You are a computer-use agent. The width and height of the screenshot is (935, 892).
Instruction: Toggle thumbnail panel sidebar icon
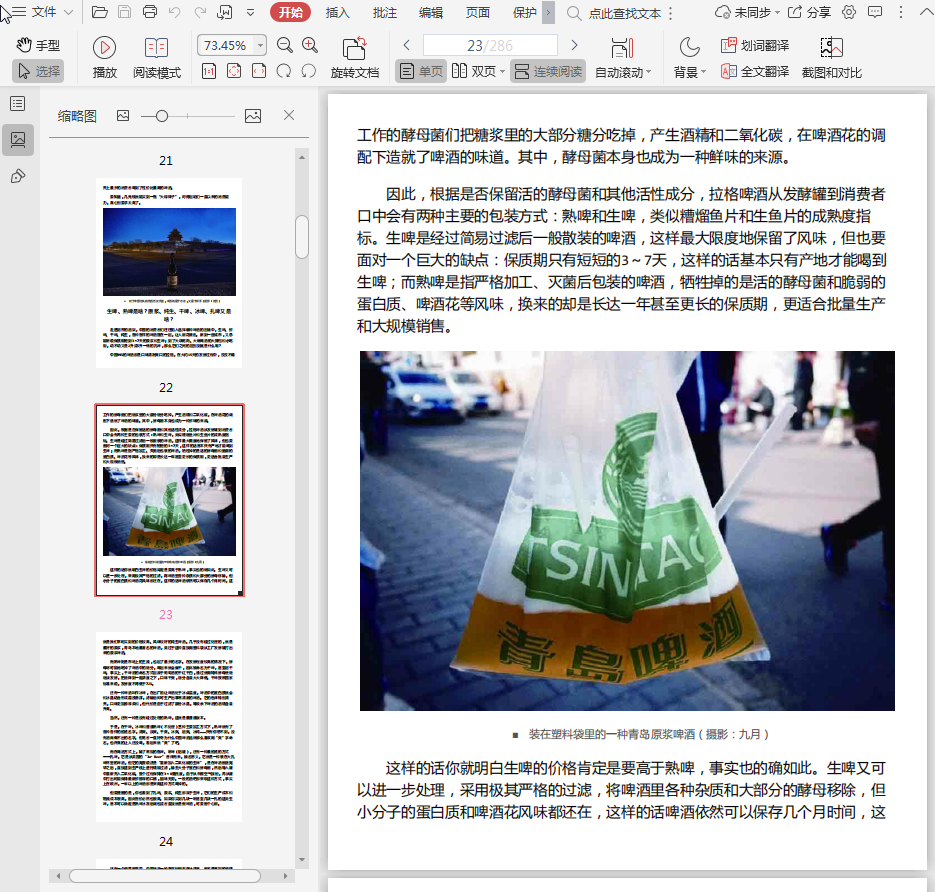[18, 140]
